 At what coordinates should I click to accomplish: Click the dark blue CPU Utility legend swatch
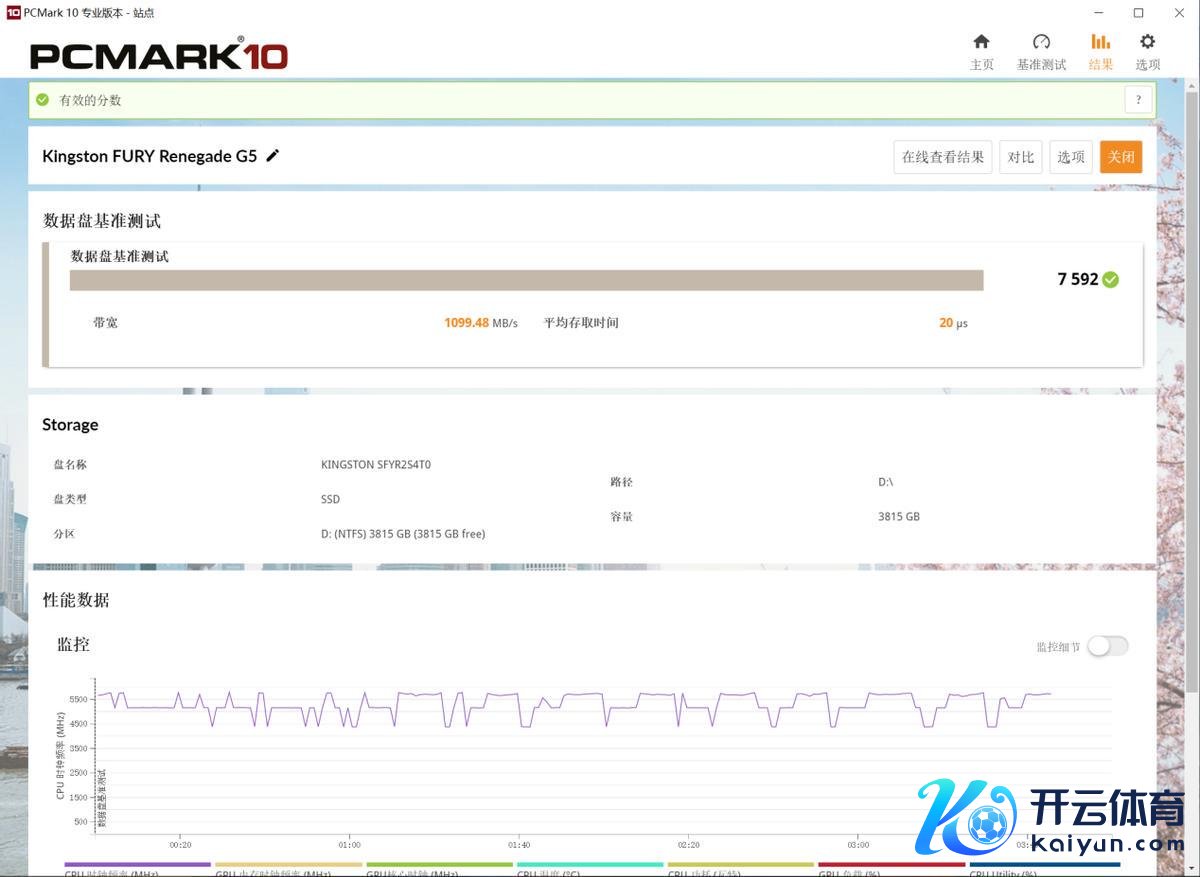point(1045,865)
